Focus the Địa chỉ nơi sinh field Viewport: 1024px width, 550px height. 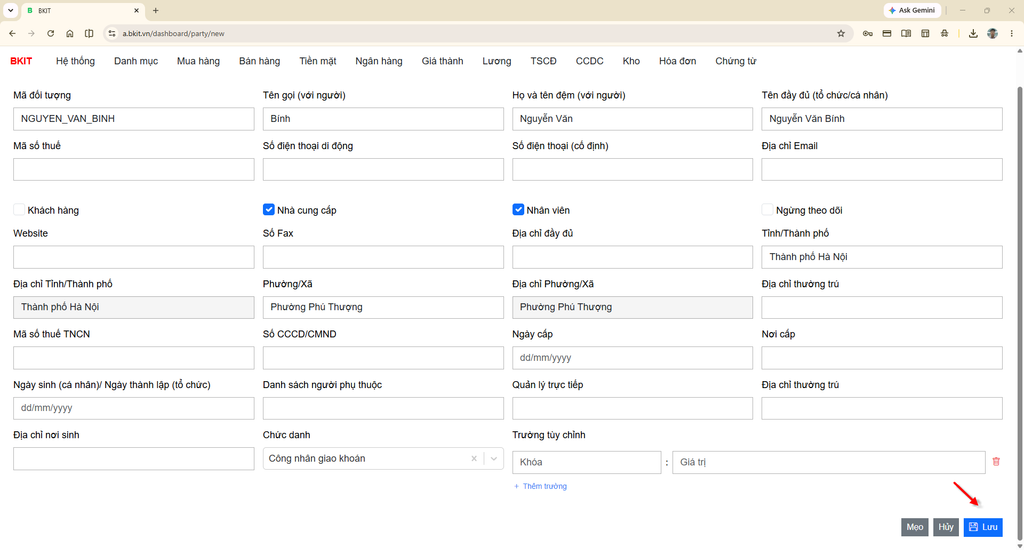134,459
